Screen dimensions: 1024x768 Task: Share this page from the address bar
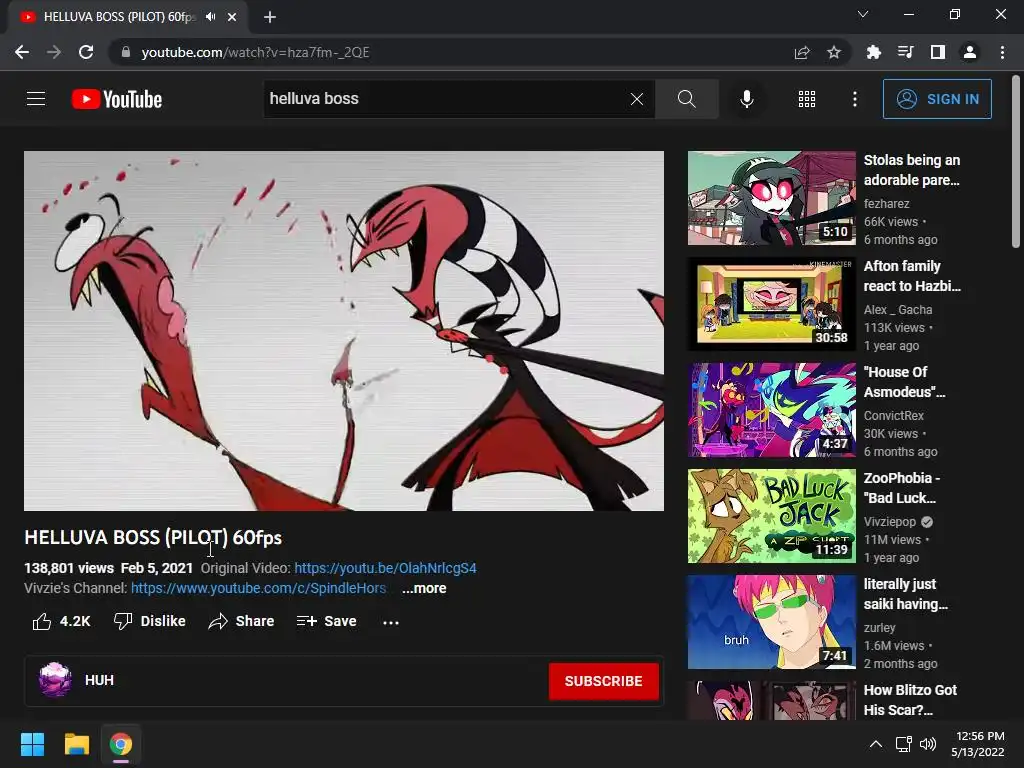(x=802, y=52)
